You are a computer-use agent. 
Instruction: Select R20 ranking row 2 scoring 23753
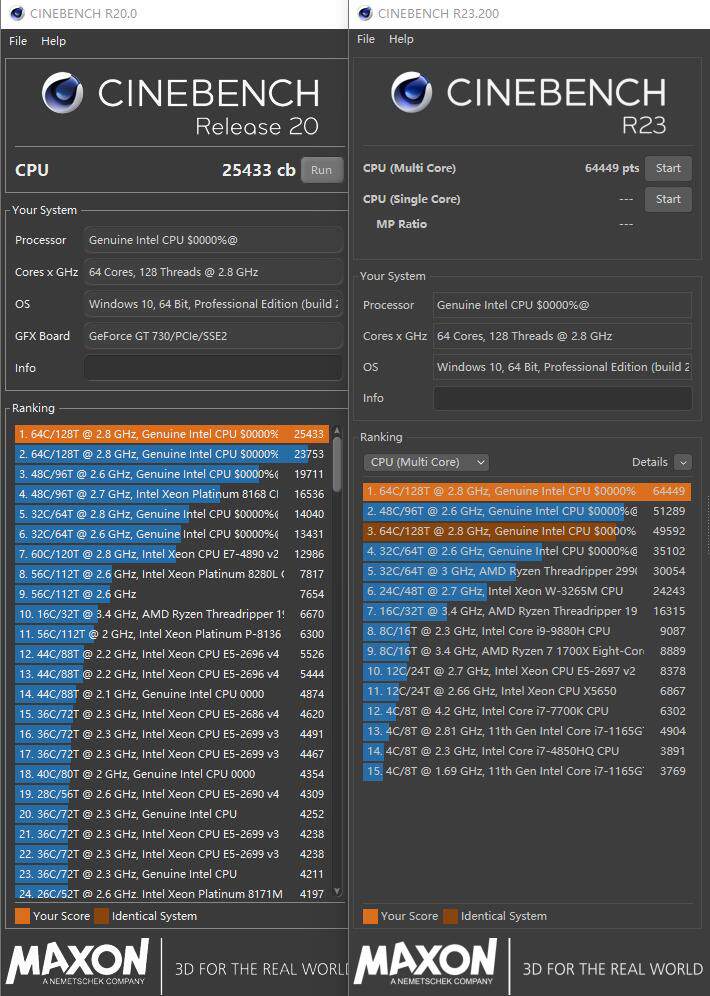coord(172,454)
